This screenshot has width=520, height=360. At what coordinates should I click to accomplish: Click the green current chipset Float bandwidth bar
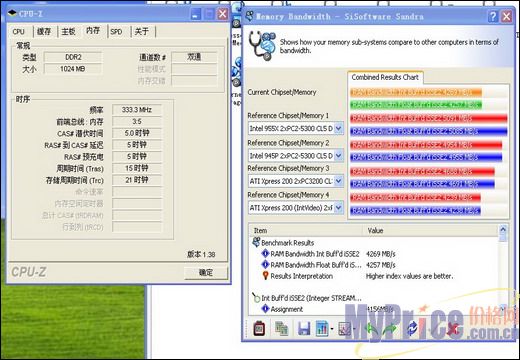tap(416, 105)
